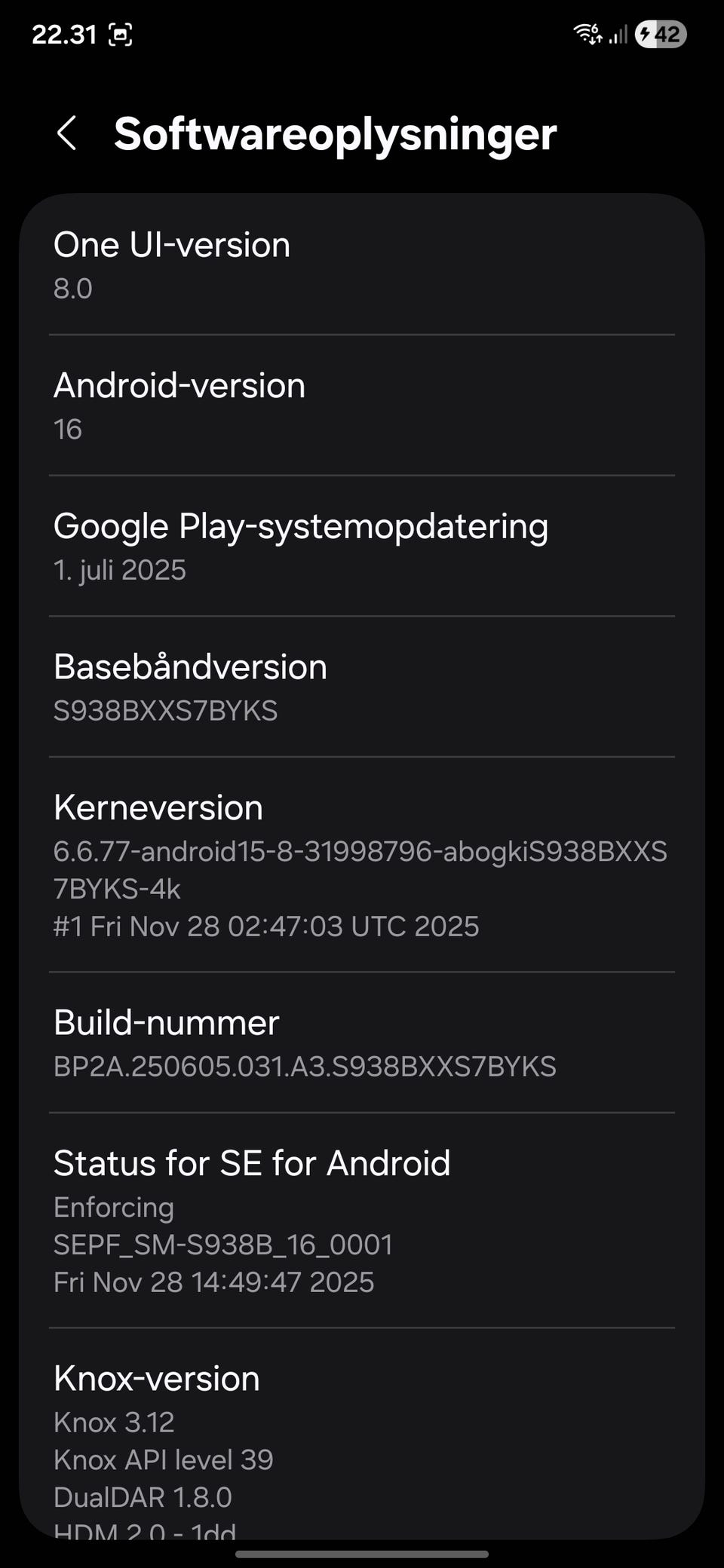Tap the Softwareoplysninger page title
The height and width of the screenshot is (1568, 724).
335,134
